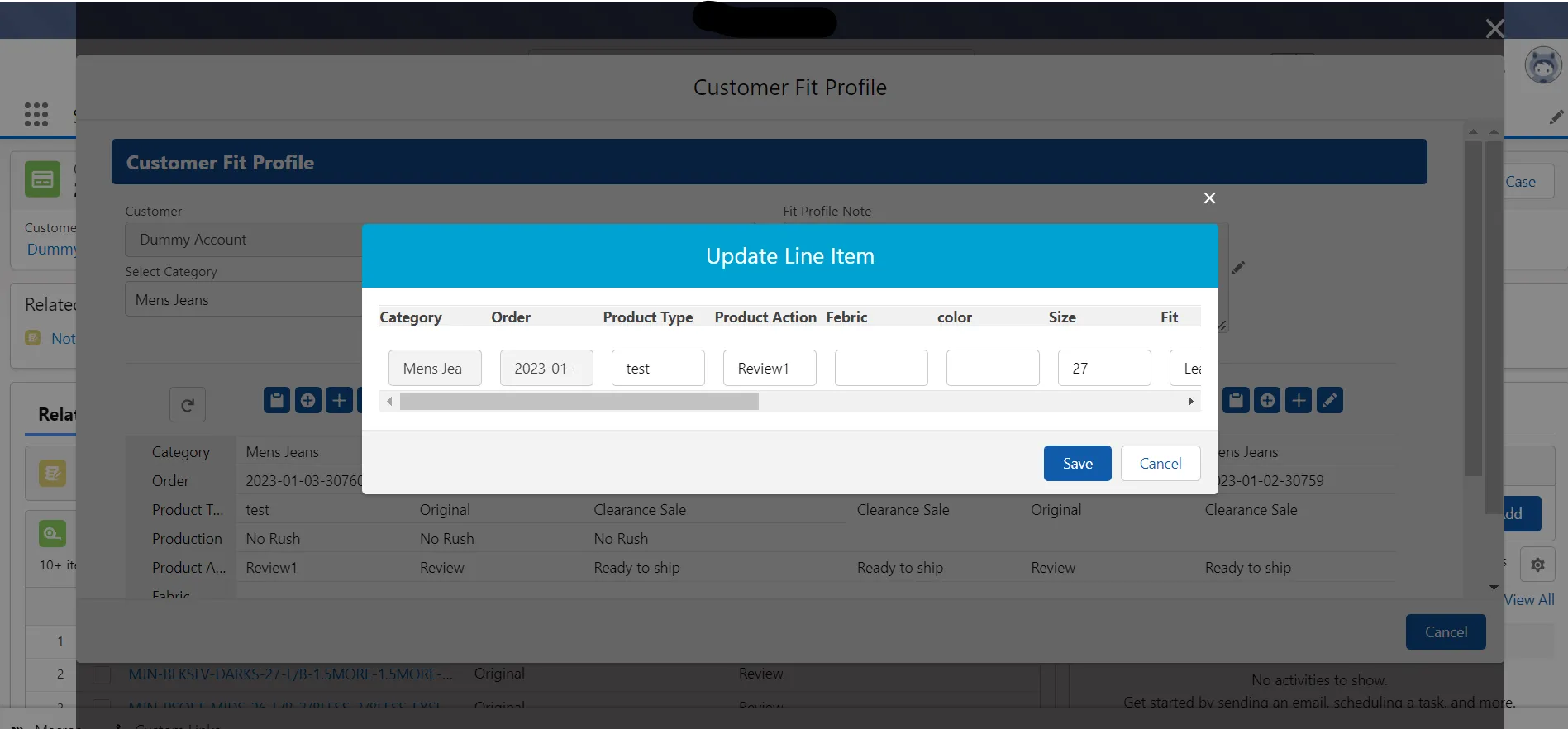Image resolution: width=1568 pixels, height=729 pixels.
Task: Click the user avatar icon
Action: [x=1542, y=65]
